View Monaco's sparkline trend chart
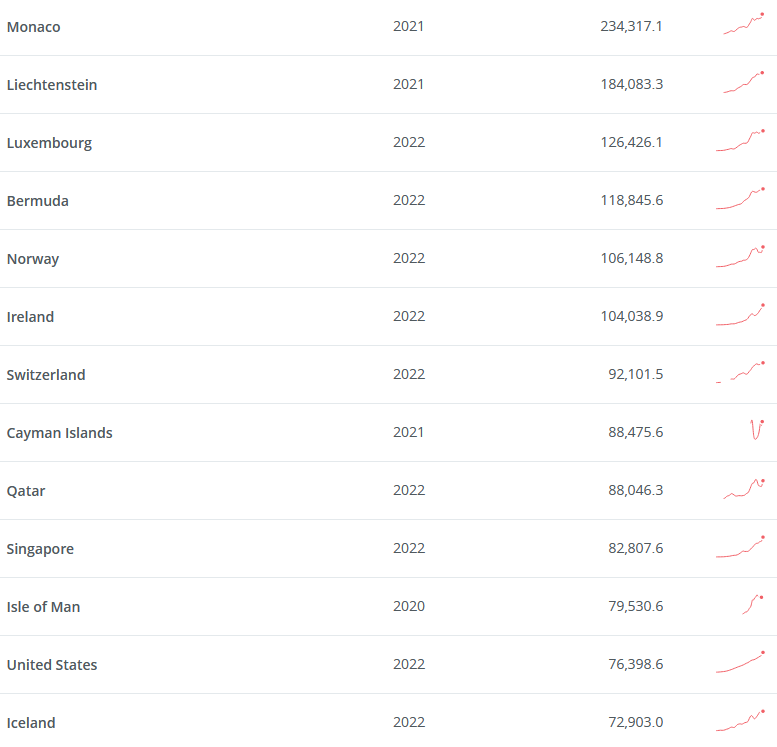Viewport: 777px width, 747px height. point(743,24)
